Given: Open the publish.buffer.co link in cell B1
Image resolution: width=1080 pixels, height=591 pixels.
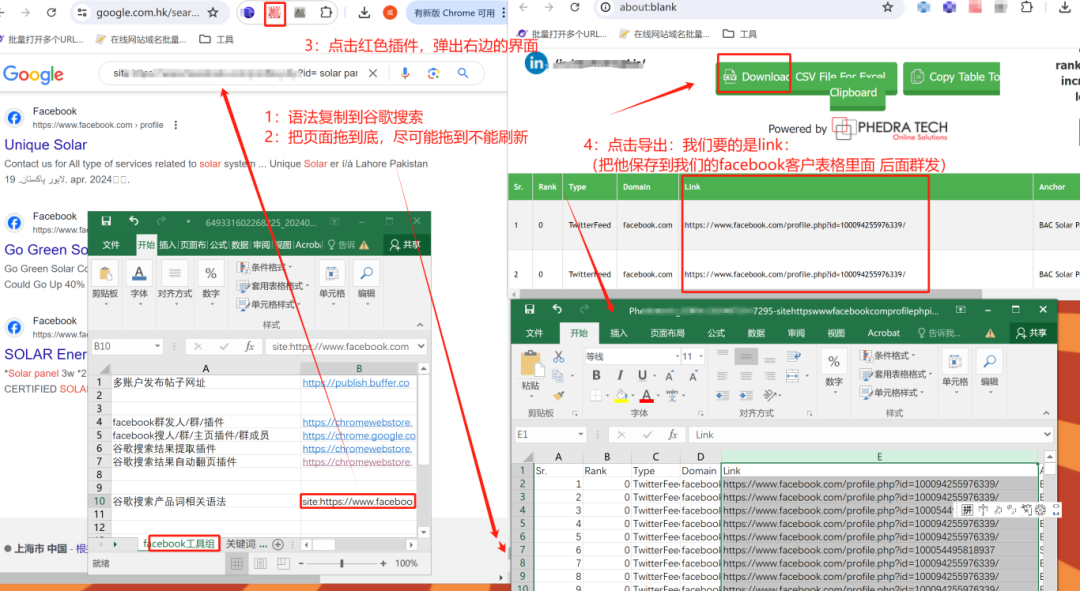Looking at the screenshot, I should coord(356,382).
